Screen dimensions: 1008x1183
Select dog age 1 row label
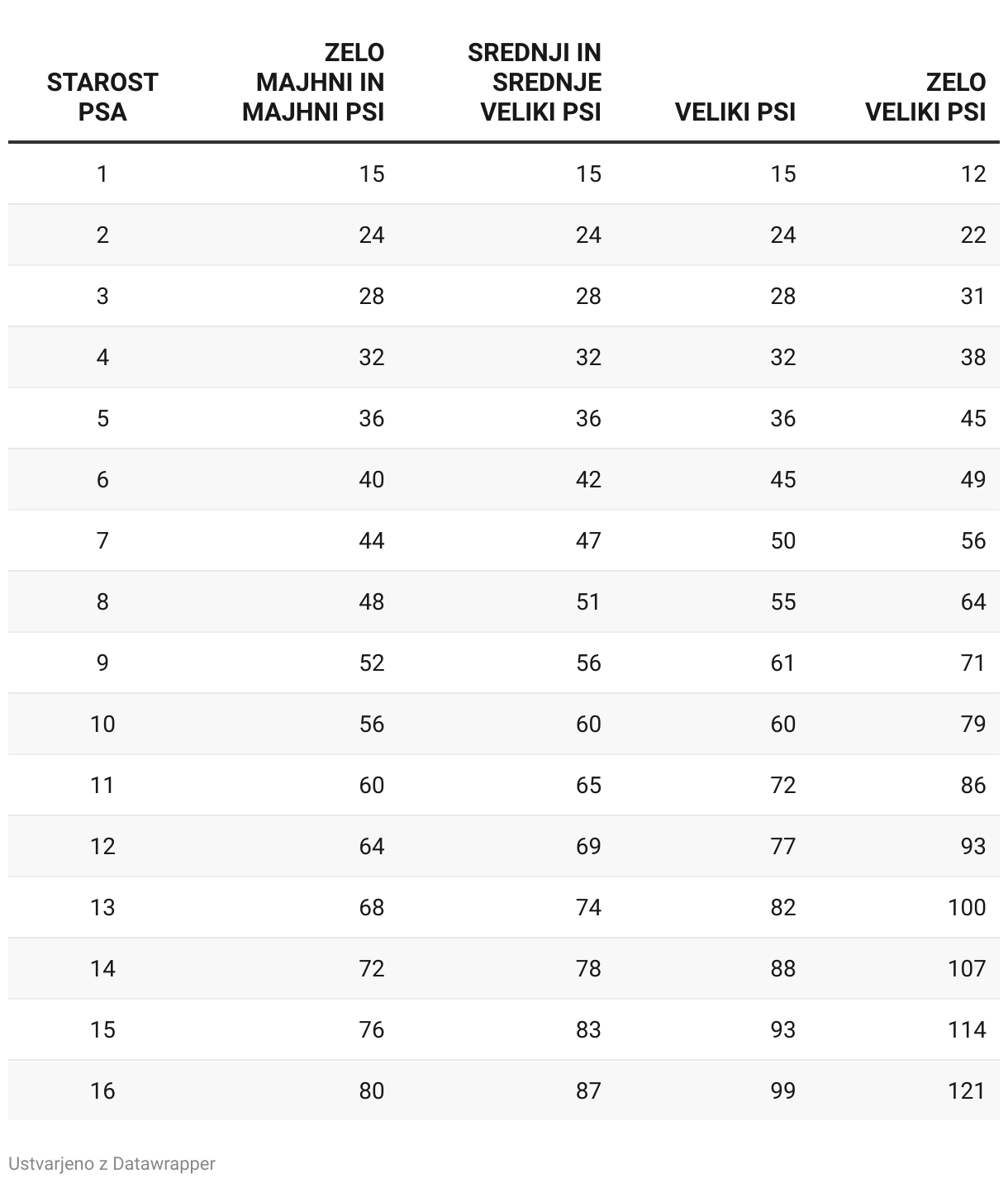point(102,173)
